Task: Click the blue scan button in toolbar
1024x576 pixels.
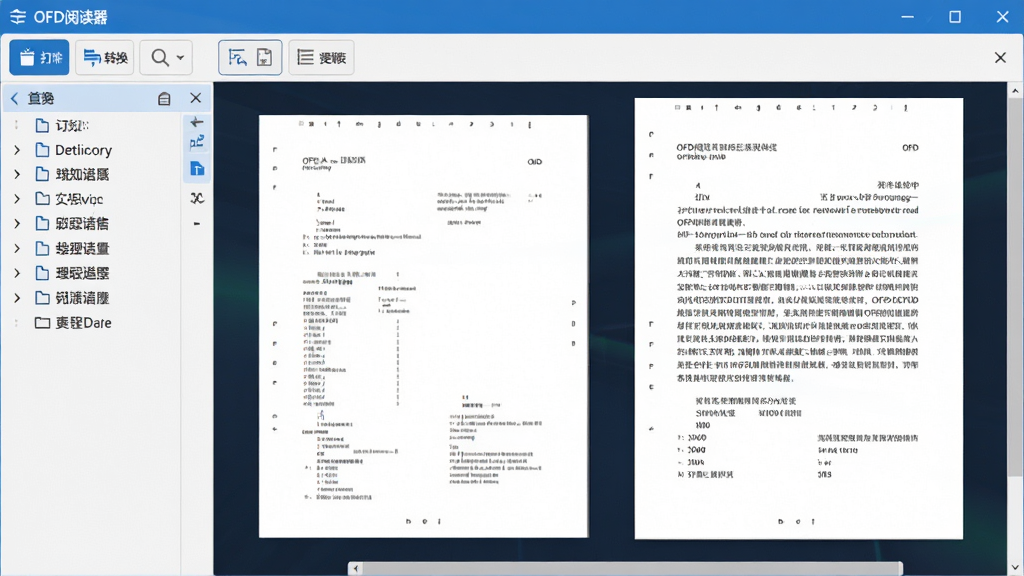Action: (x=39, y=57)
